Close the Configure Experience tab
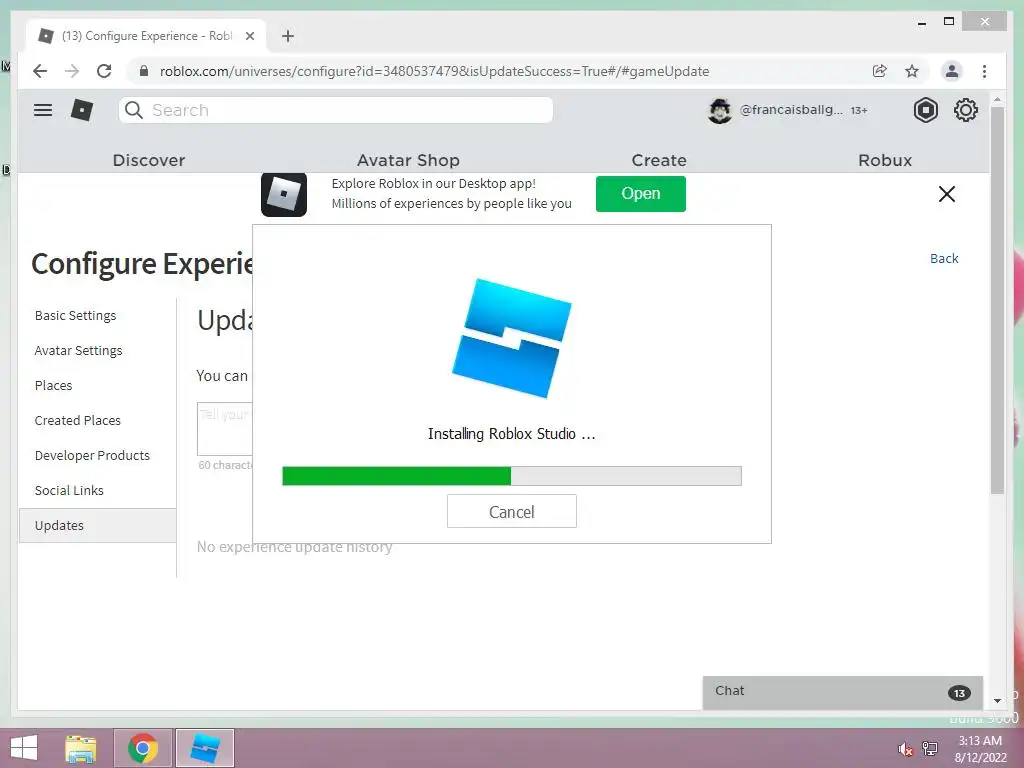Viewport: 1024px width, 768px height. [x=249, y=36]
